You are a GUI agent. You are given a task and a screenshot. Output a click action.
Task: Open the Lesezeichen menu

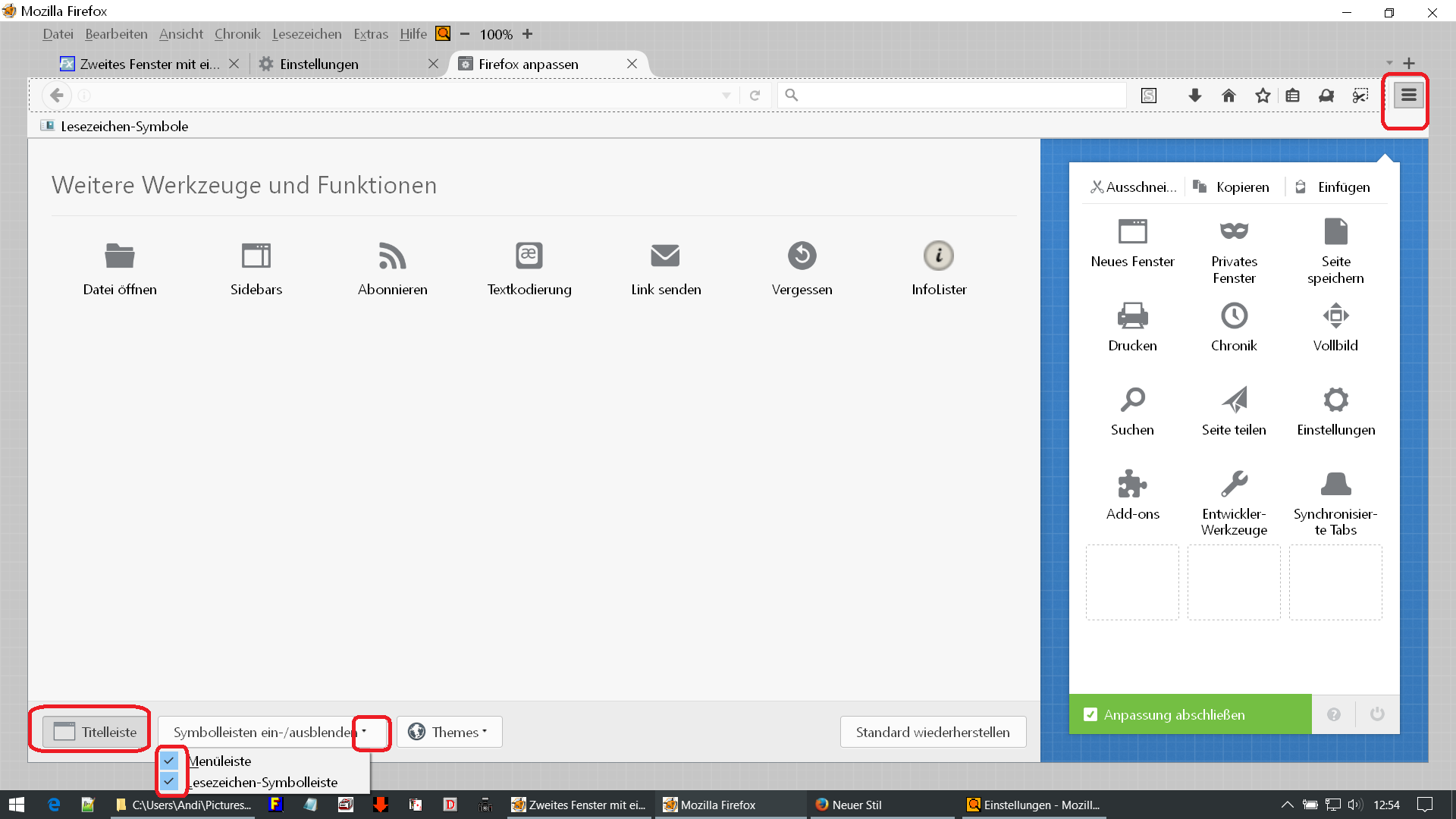[306, 34]
